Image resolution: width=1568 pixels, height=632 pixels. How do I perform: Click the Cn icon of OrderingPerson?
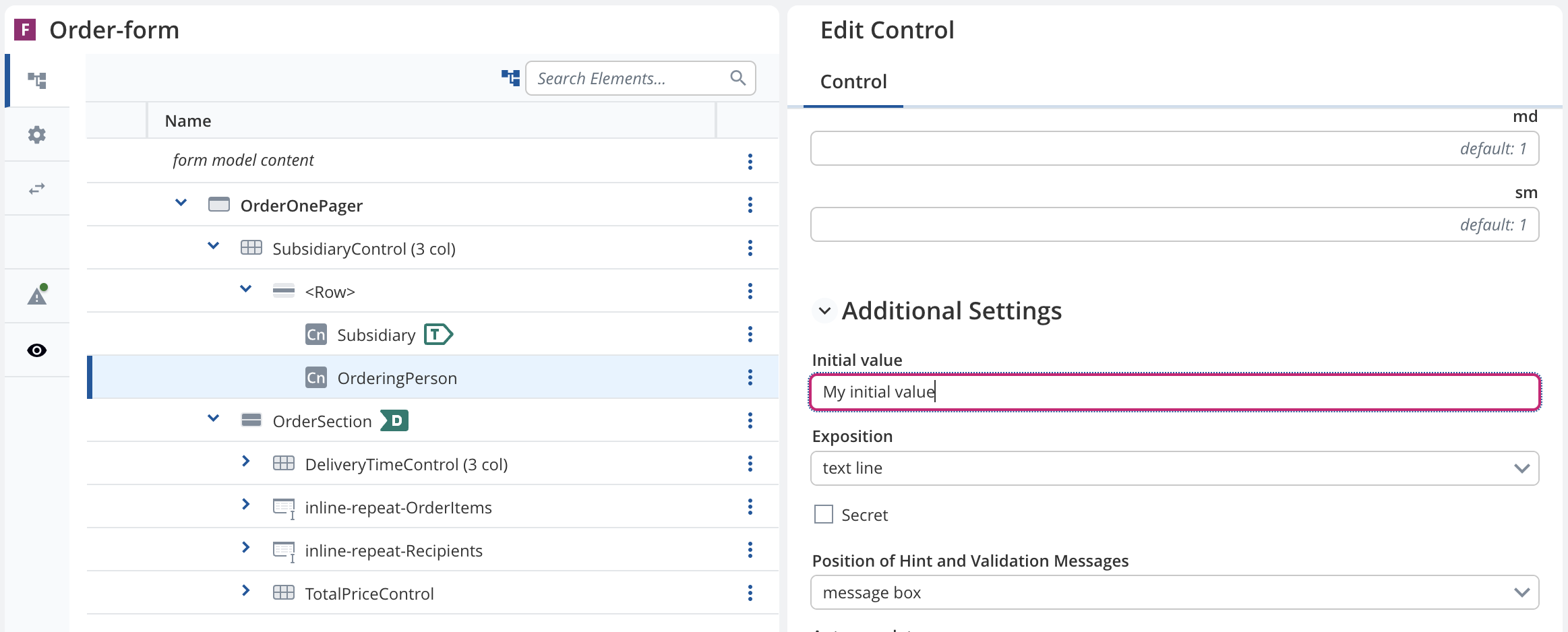[316, 377]
